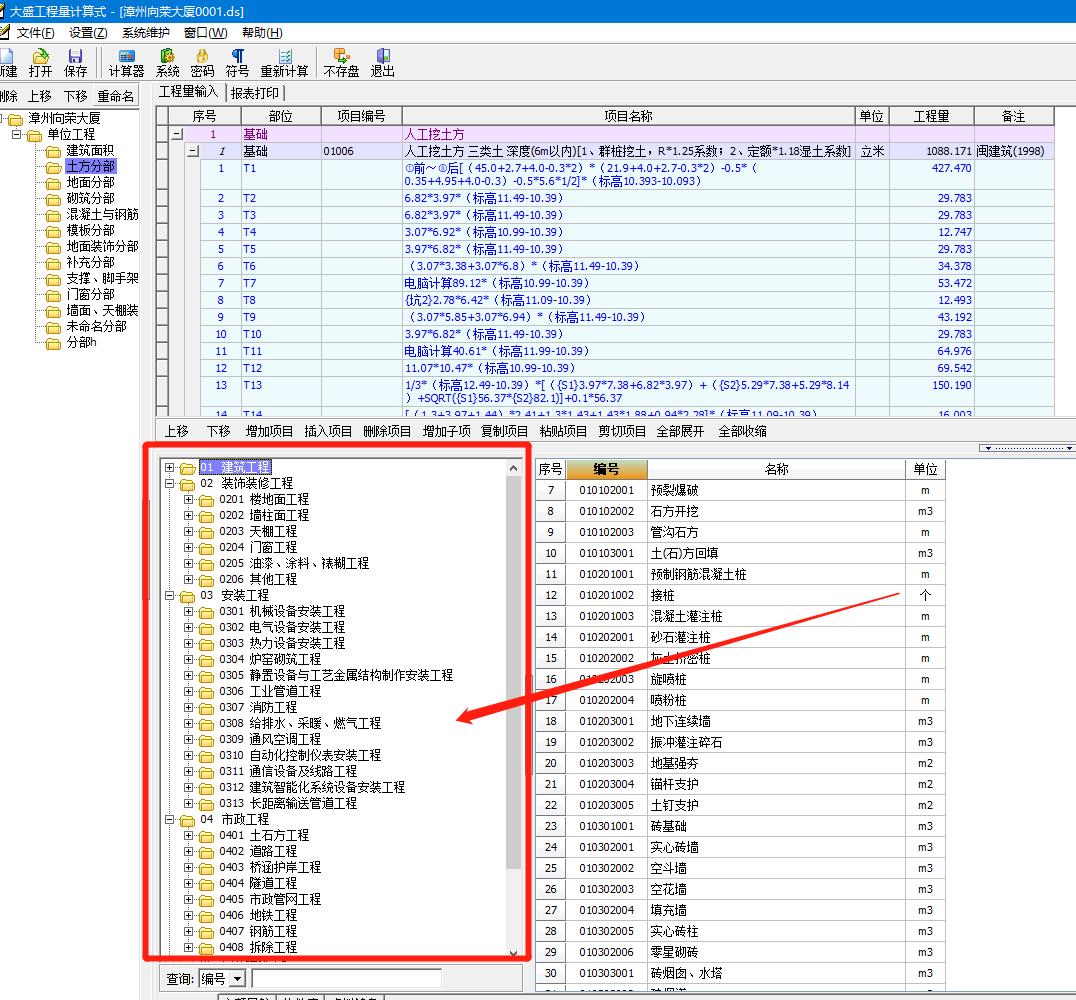This screenshot has height=1000, width=1076.
Task: Click the 不存盘 toolbar icon
Action: click(341, 62)
